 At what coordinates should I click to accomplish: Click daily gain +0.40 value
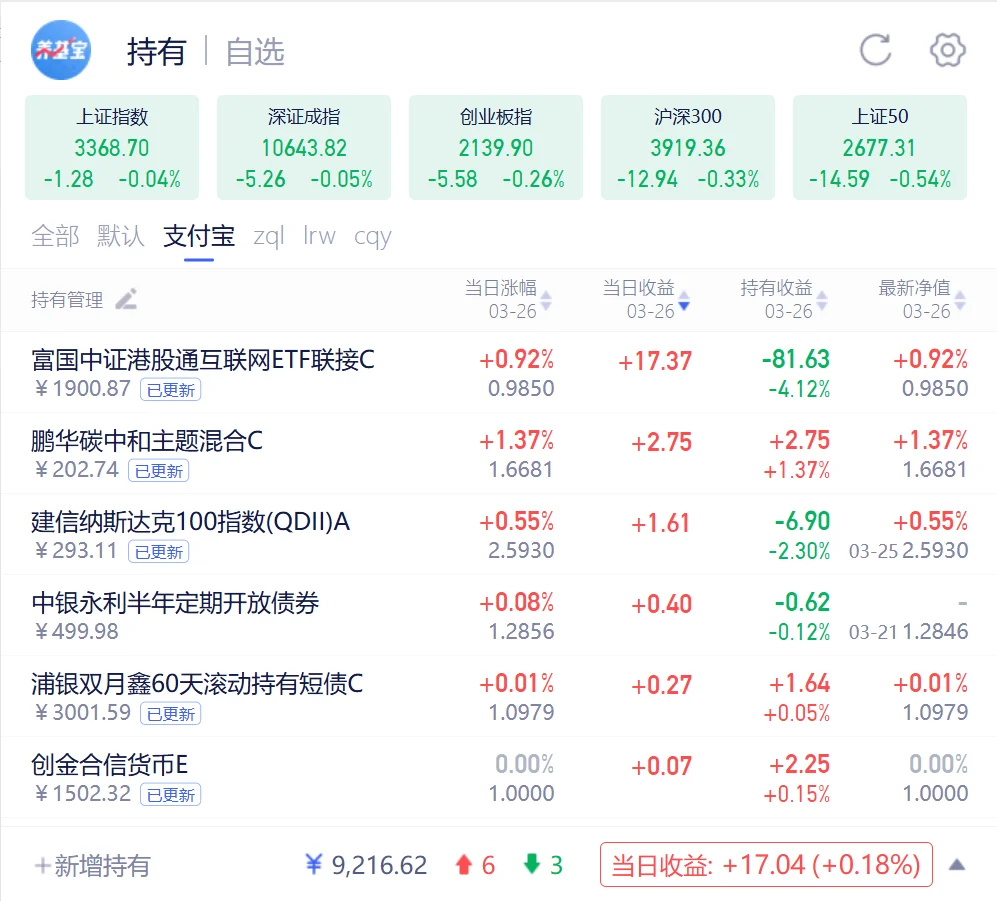(x=661, y=604)
